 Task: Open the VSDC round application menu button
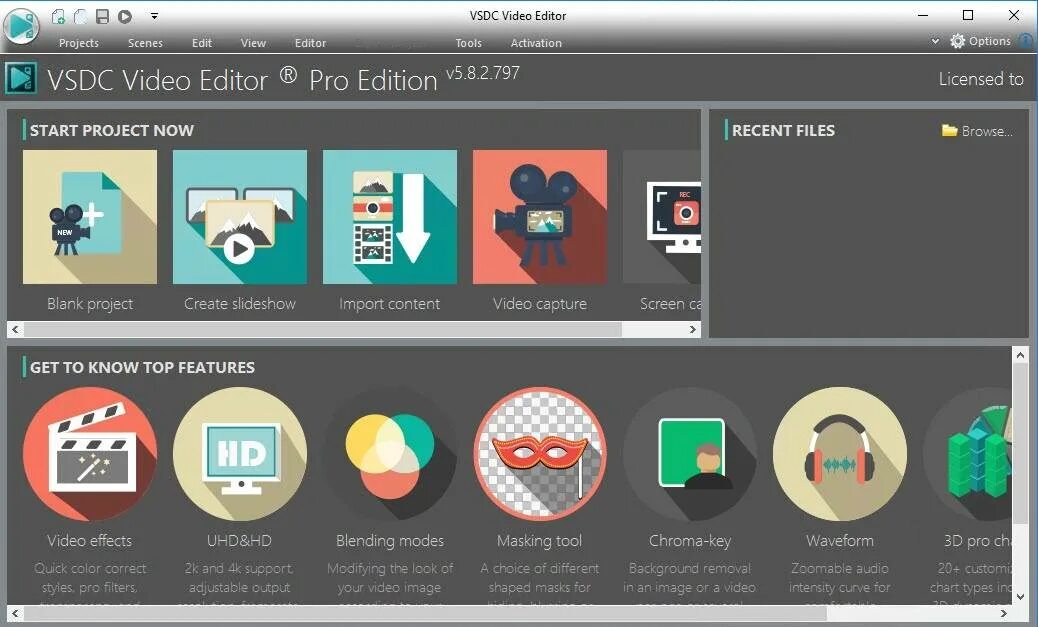[x=21, y=26]
